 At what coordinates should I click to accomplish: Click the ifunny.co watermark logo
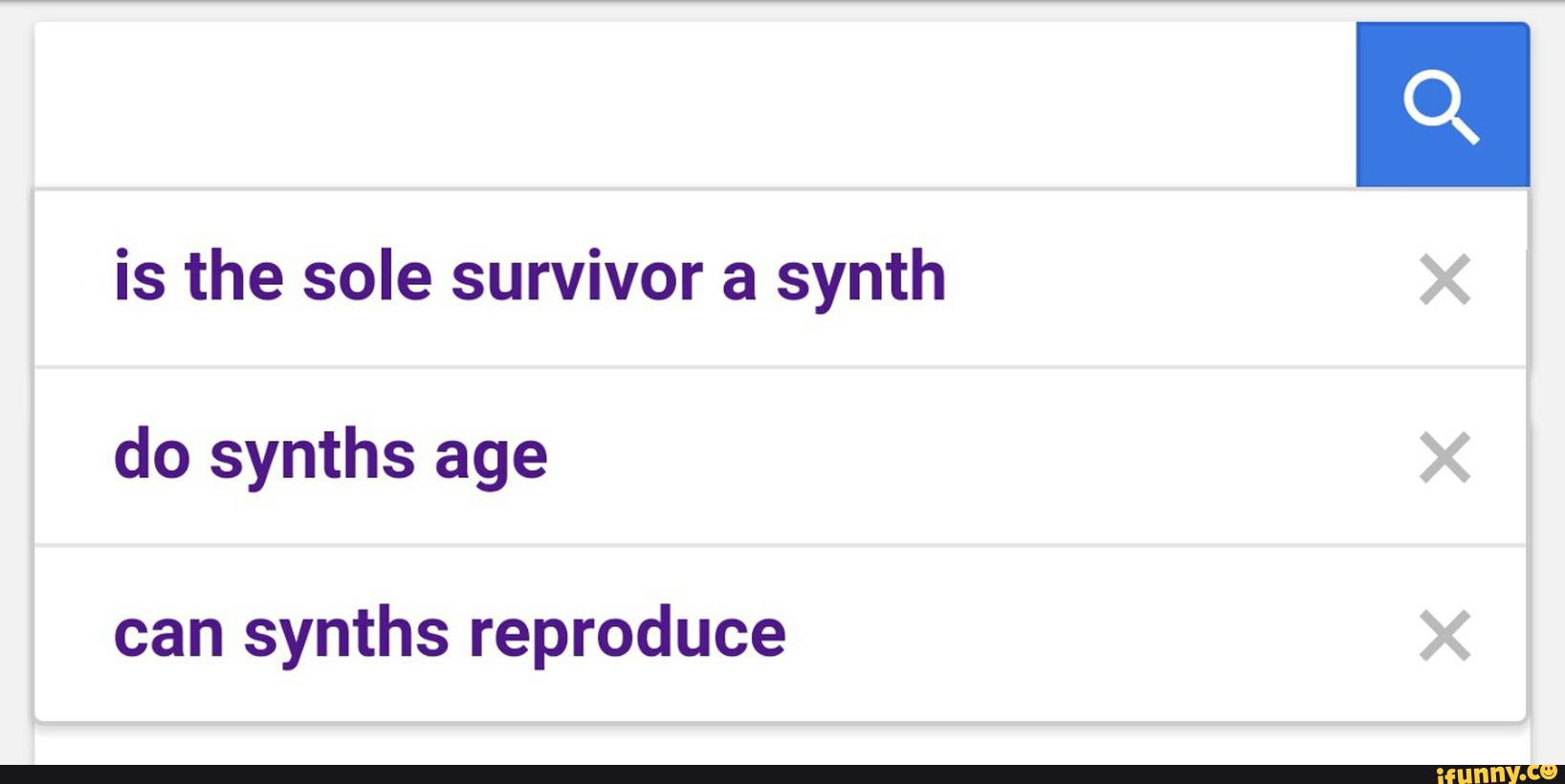click(1495, 773)
